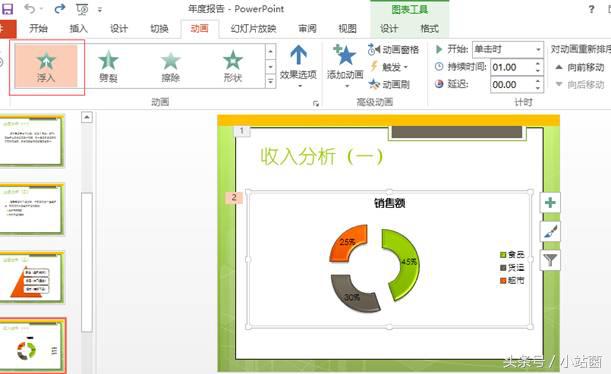Decrease the animation delay value
Screen dimensions: 611x374
(x=538, y=88)
